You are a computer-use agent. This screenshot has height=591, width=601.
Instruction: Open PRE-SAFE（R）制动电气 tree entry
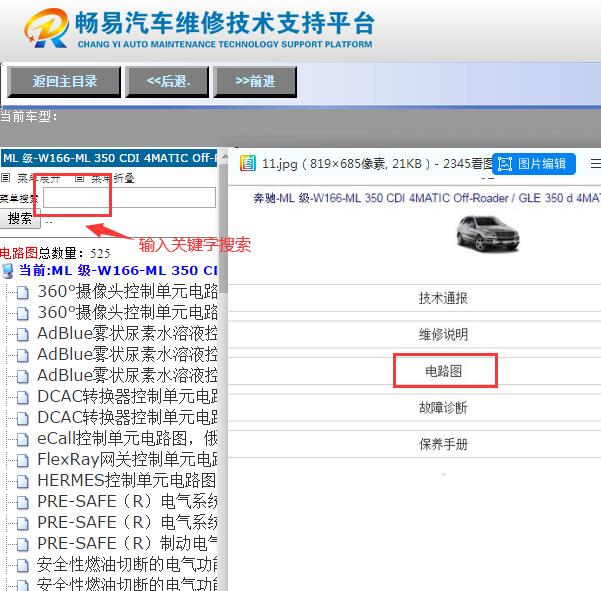[x=127, y=543]
